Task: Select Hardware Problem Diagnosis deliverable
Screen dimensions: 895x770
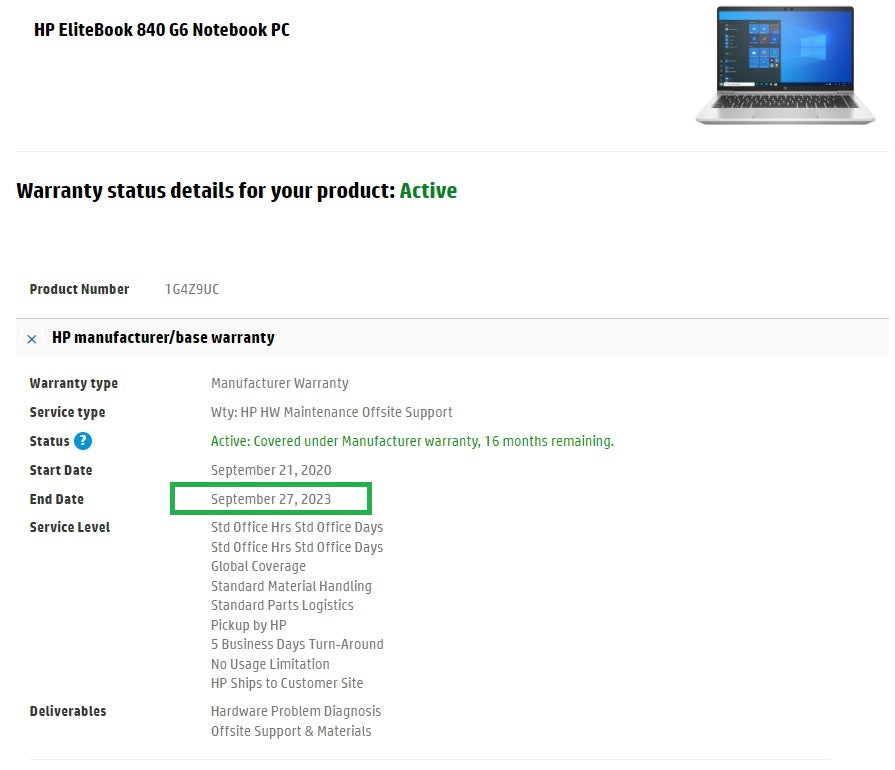Action: click(296, 711)
